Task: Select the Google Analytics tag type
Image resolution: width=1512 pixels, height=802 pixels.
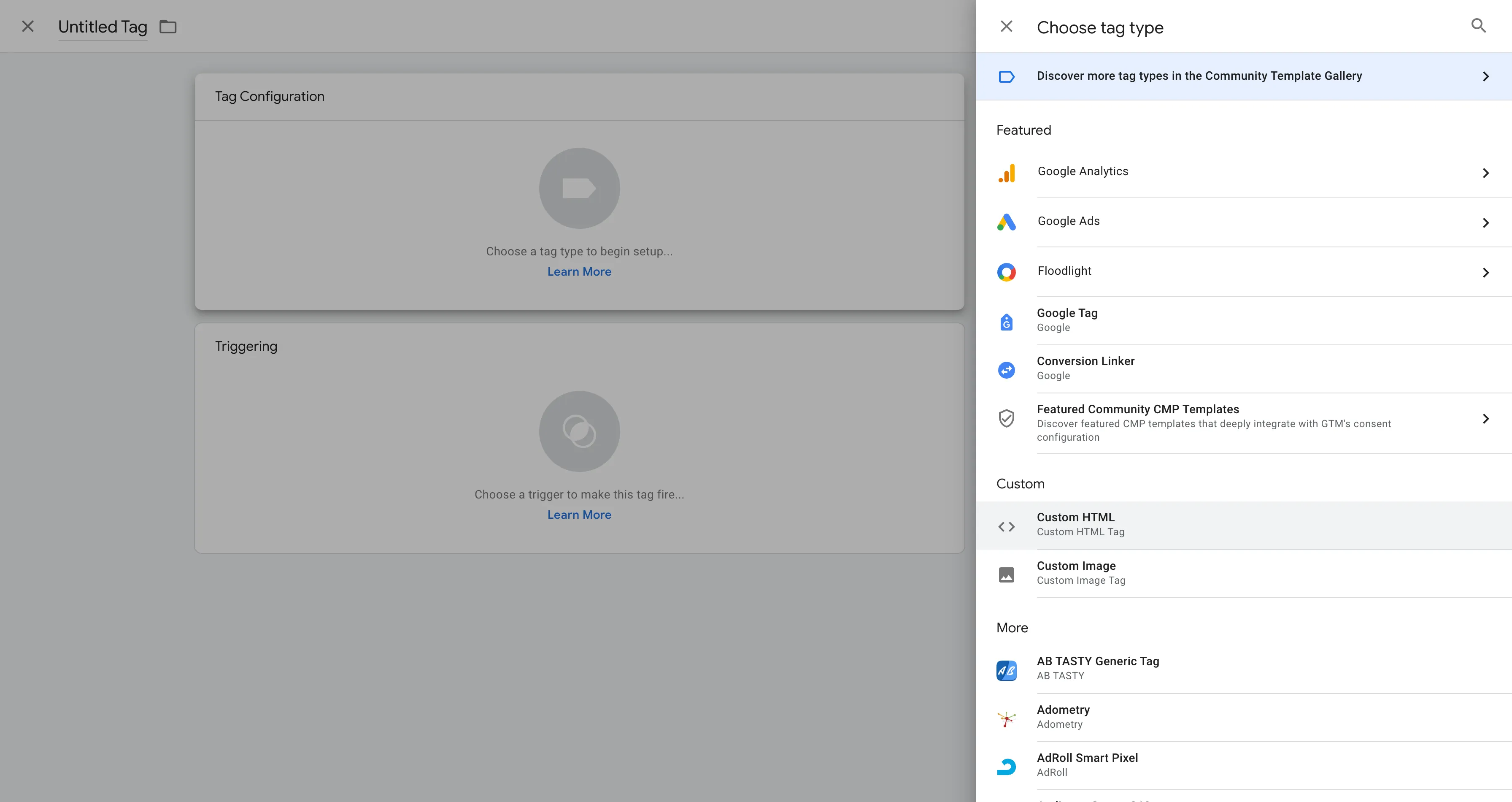Action: pos(1244,172)
